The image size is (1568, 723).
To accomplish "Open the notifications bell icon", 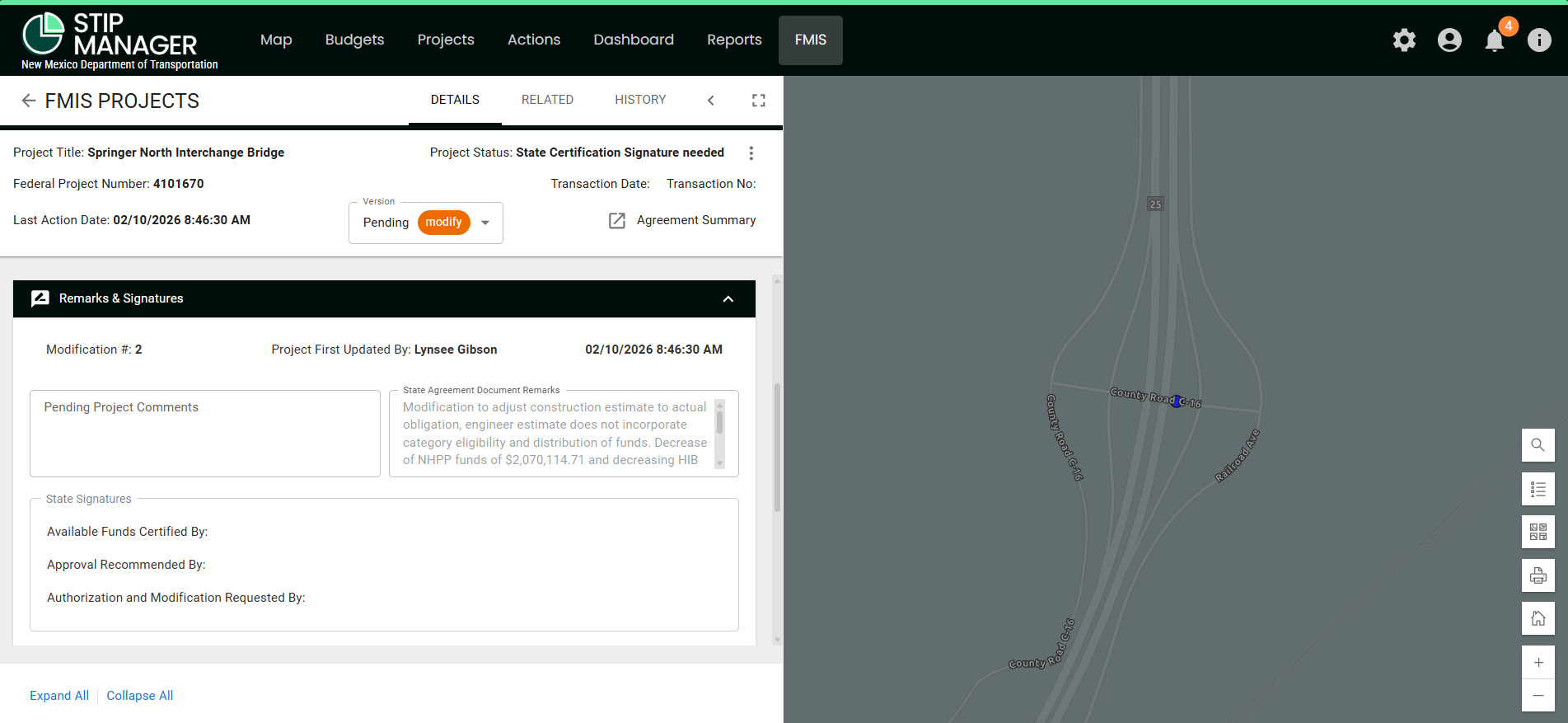I will click(x=1495, y=40).
